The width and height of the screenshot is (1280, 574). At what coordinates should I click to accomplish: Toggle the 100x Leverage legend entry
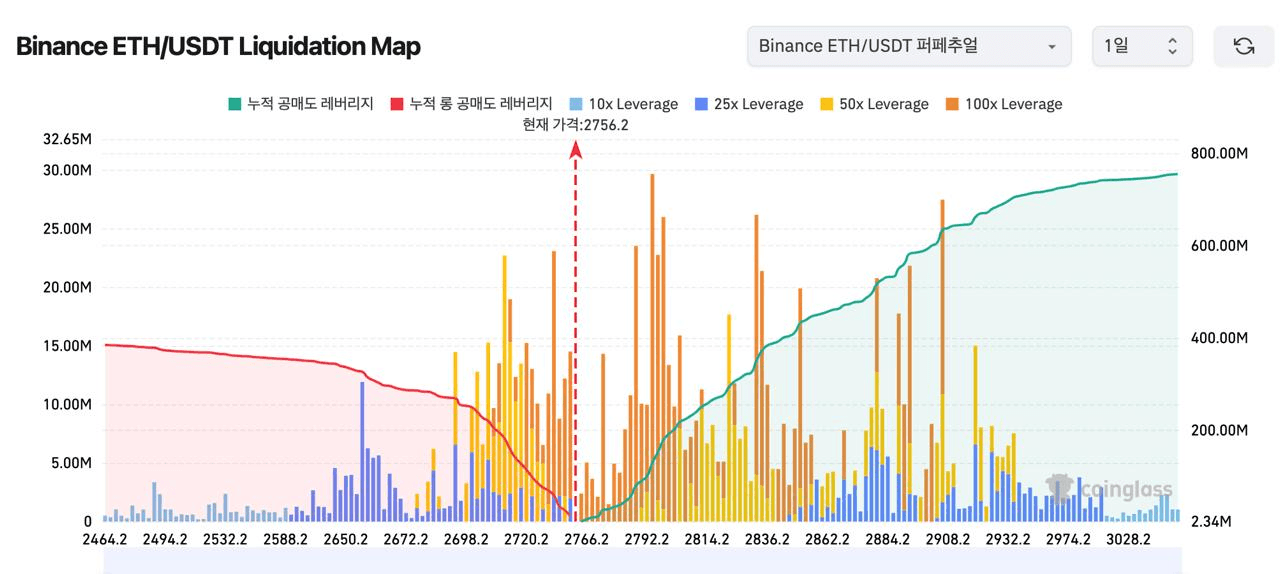click(1003, 104)
